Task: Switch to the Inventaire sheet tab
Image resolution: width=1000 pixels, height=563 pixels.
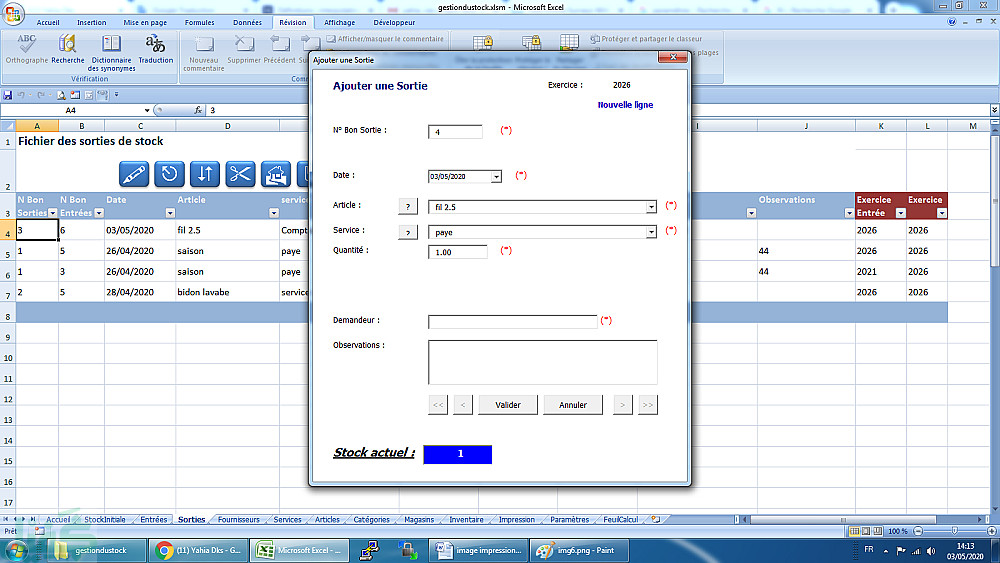Action: [466, 520]
